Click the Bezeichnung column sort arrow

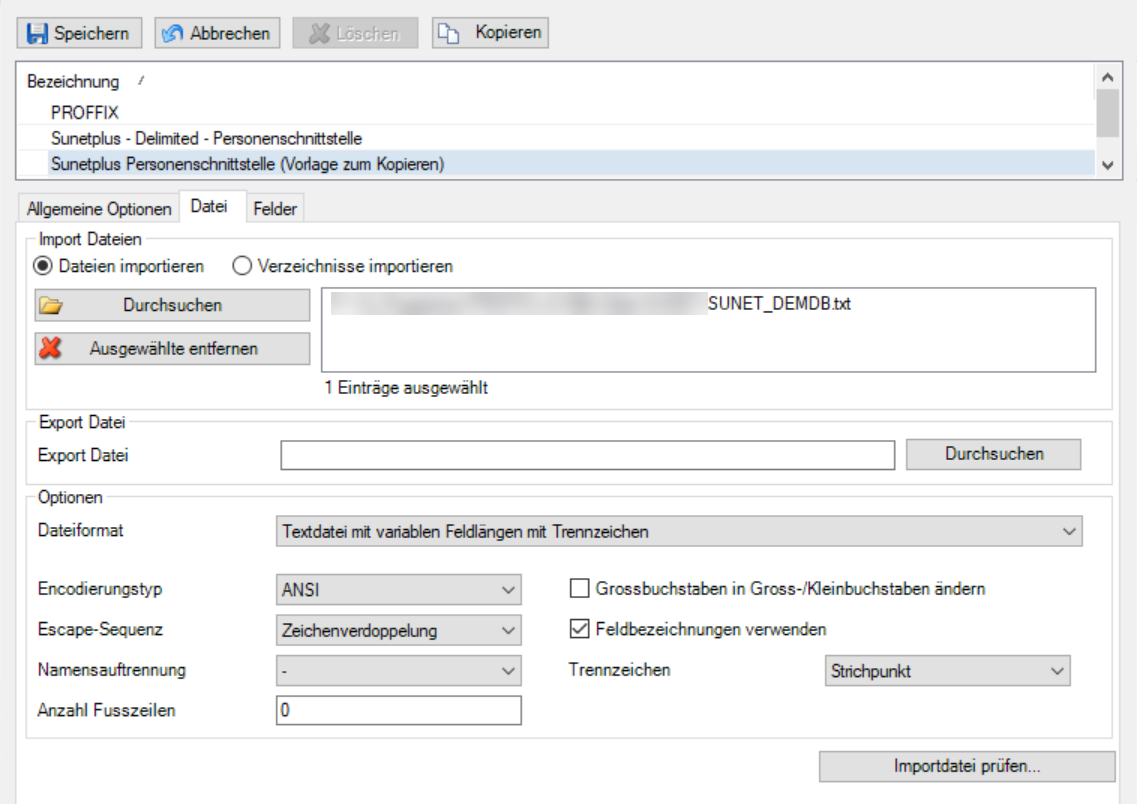click(x=141, y=81)
